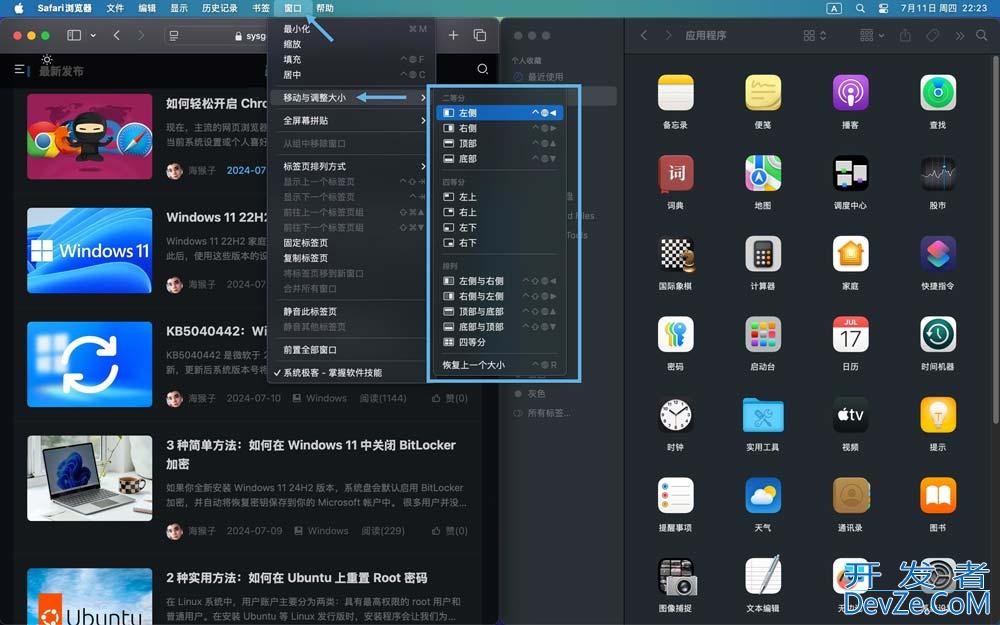Screen dimensions: 1000x625
Task: Click Safari's new tab plus button
Action: [453, 35]
